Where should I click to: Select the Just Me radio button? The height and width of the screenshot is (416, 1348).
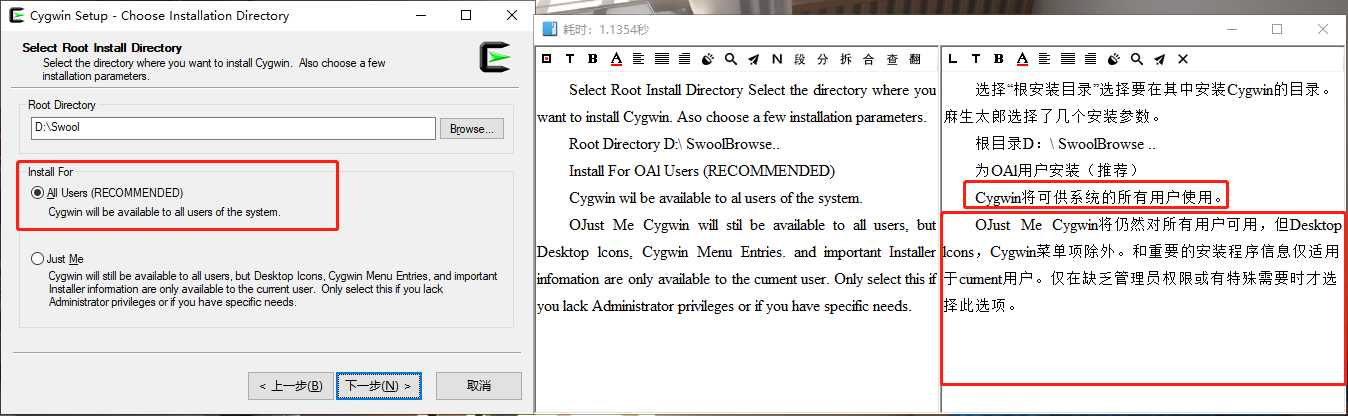tap(38, 258)
